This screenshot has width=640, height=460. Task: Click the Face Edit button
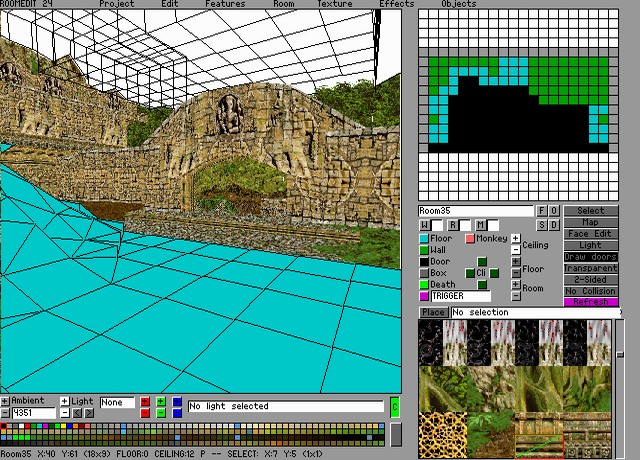click(591, 234)
